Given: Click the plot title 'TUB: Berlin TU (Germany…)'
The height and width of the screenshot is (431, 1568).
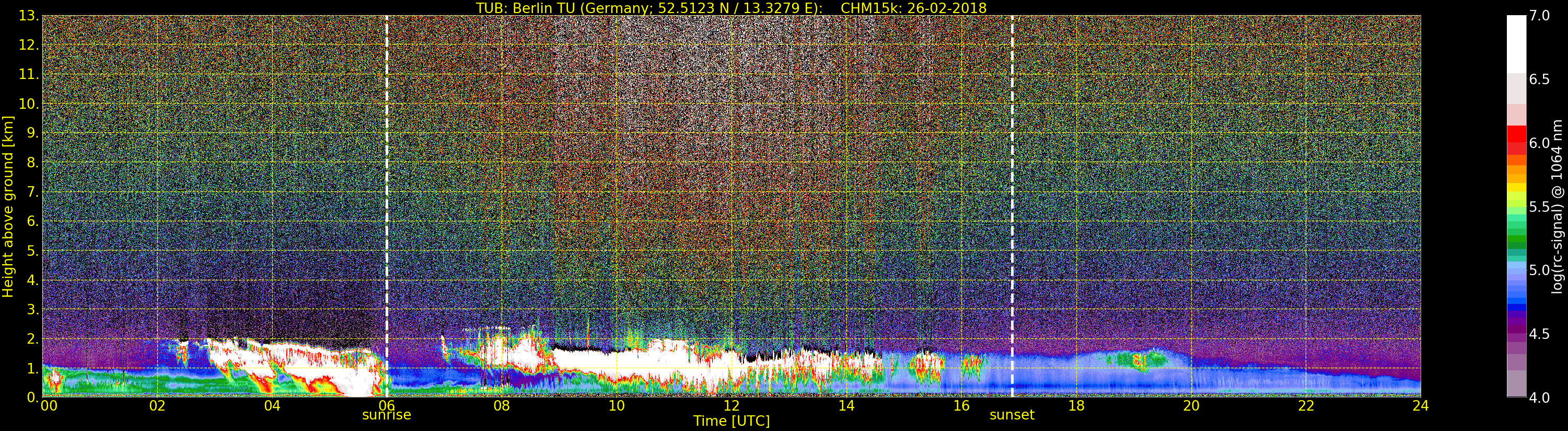Looking at the screenshot, I should 731,8.
